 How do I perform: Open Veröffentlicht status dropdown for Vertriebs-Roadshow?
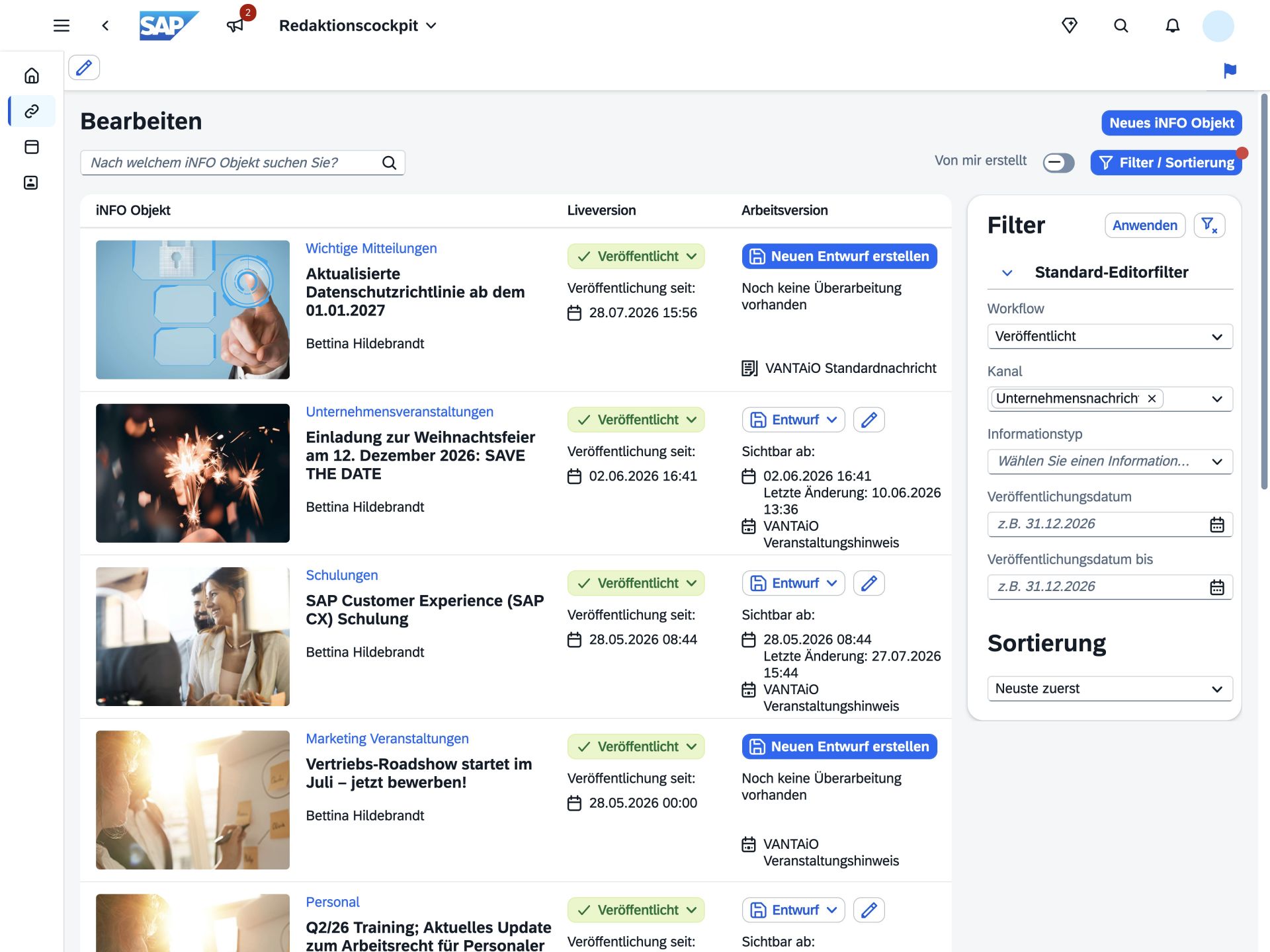(636, 746)
